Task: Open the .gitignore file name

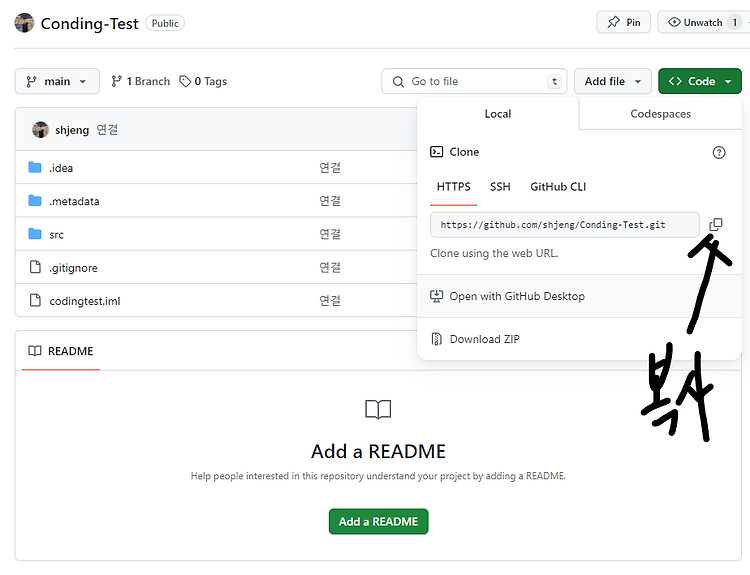Action: [x=73, y=268]
